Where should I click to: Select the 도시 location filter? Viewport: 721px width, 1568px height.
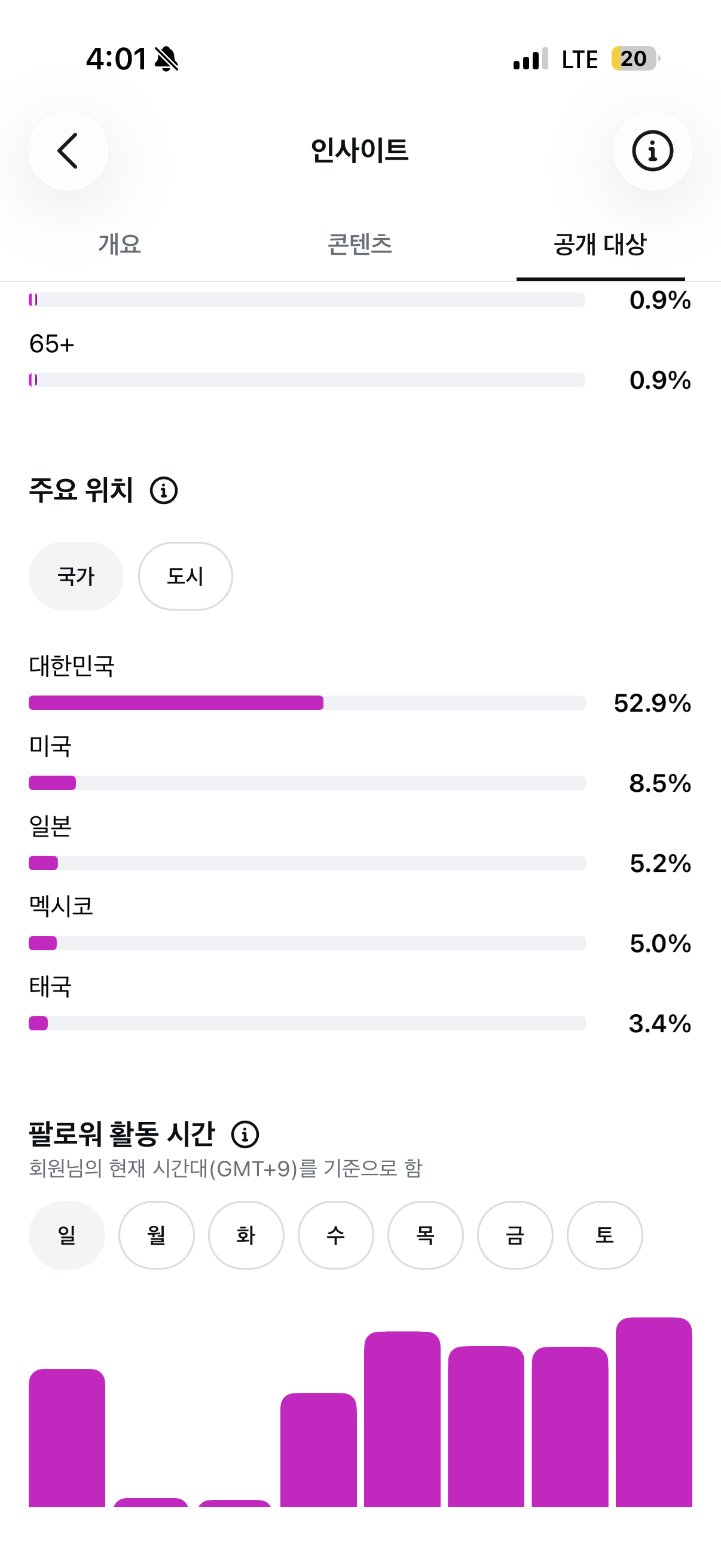pyautogui.click(x=185, y=576)
